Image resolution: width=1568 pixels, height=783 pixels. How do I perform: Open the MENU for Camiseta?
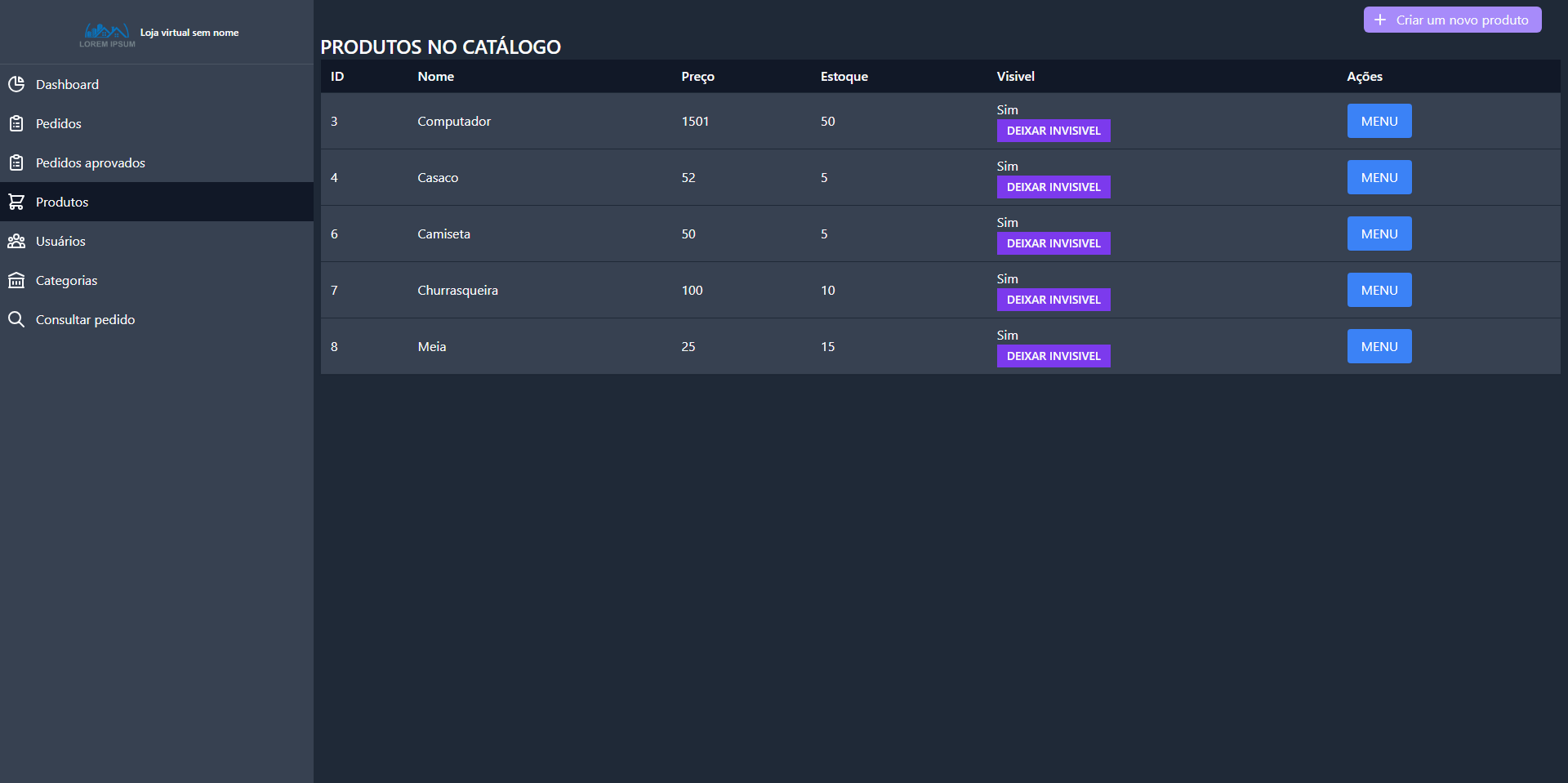pos(1379,234)
